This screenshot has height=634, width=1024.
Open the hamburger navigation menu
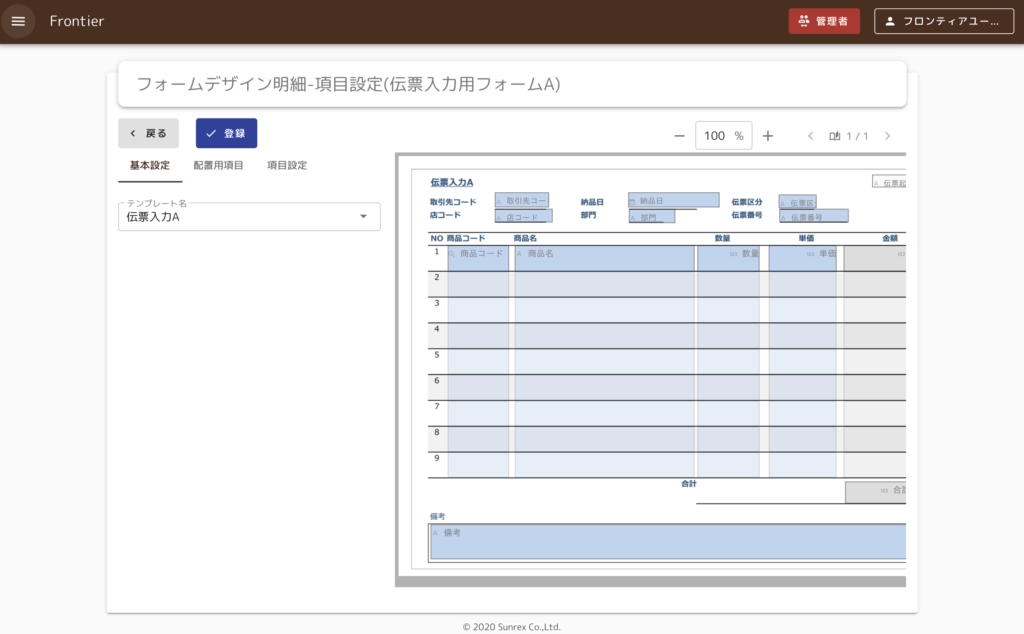(18, 21)
